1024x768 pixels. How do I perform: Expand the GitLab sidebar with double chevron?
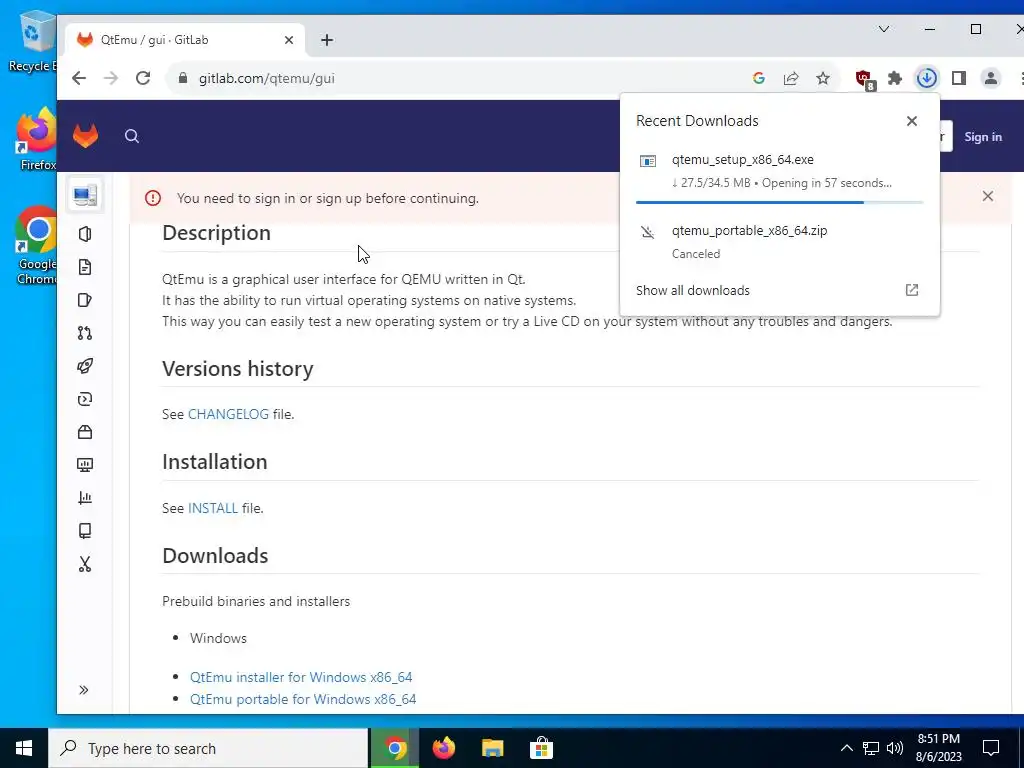(84, 690)
